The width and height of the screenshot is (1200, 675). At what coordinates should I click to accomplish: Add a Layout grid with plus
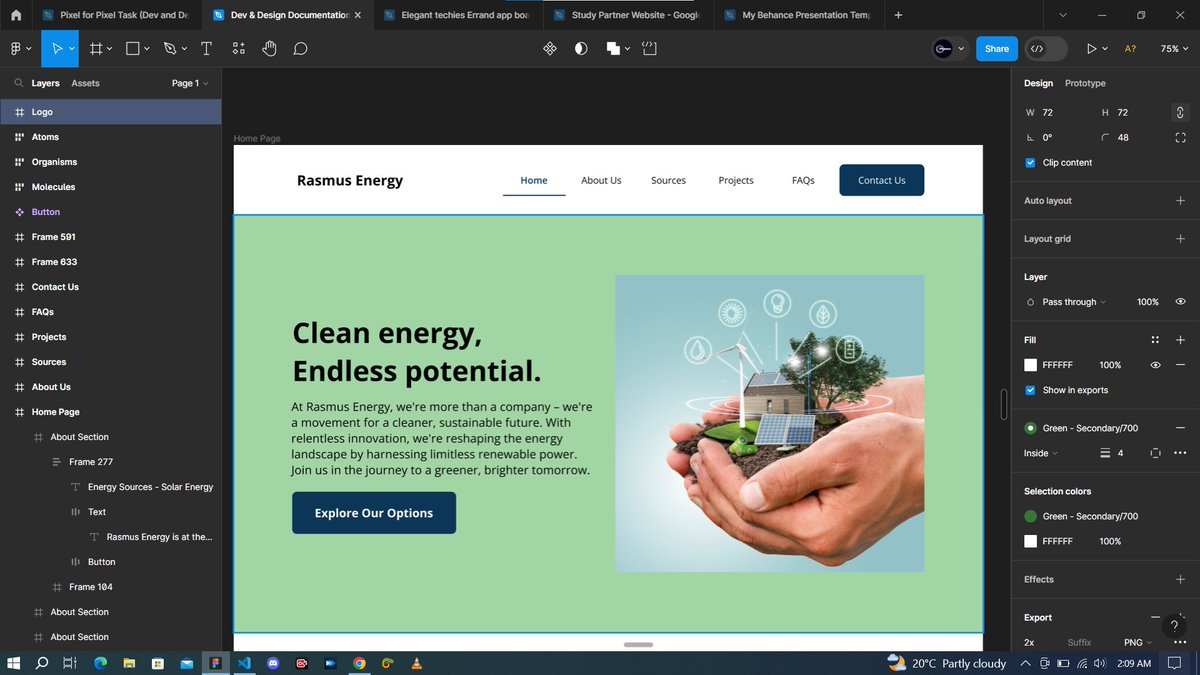coord(1180,239)
